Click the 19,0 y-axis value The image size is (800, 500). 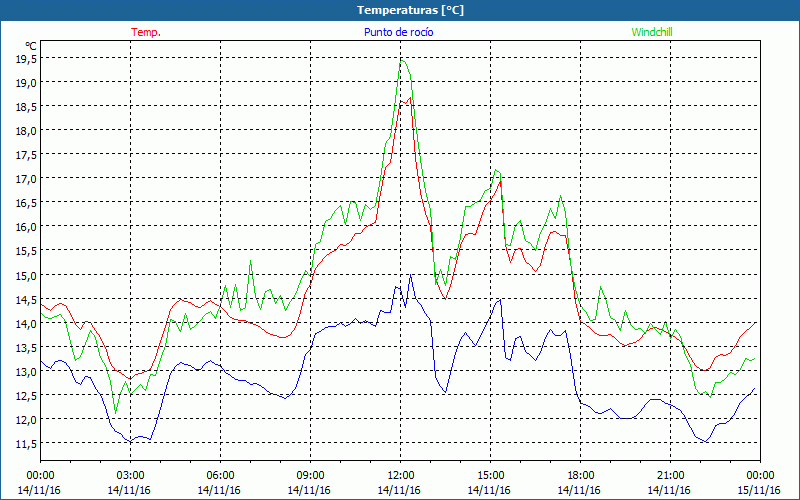26,83
